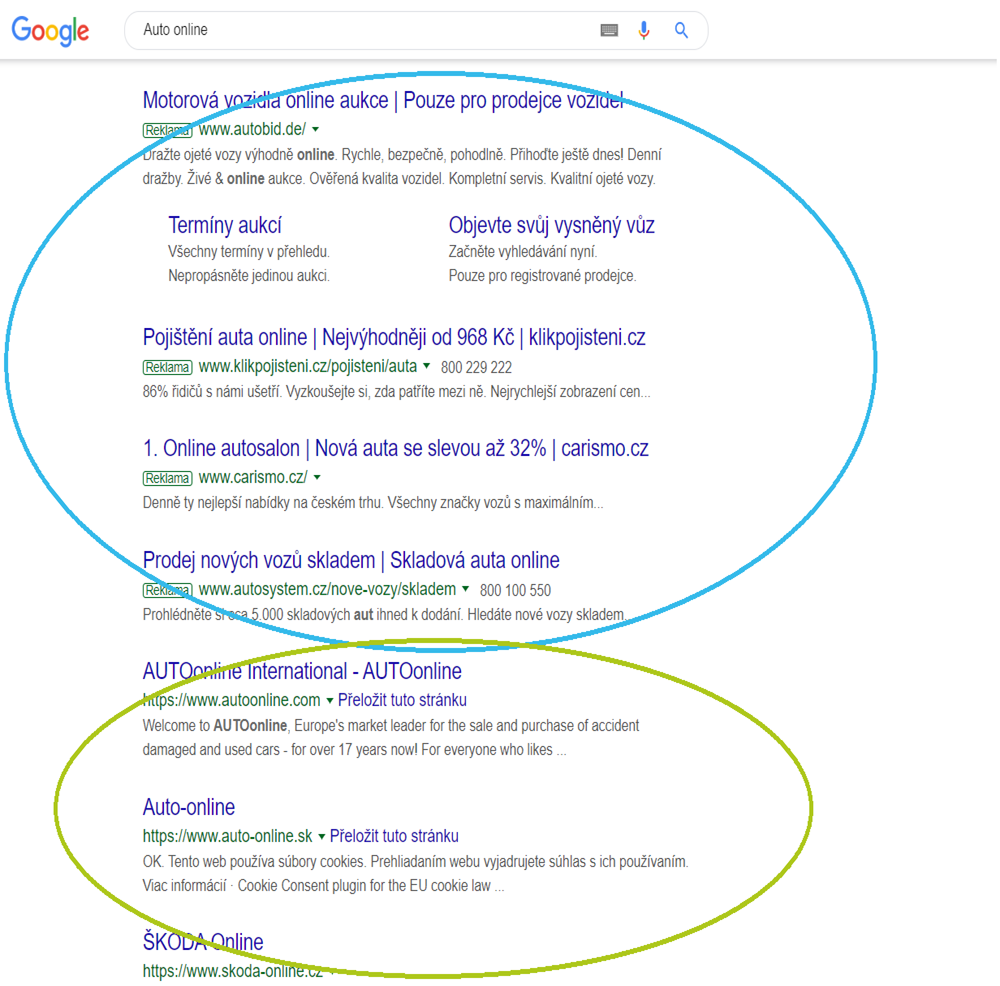Click the 'Reklama' badge beside carismo.cz

click(x=167, y=478)
